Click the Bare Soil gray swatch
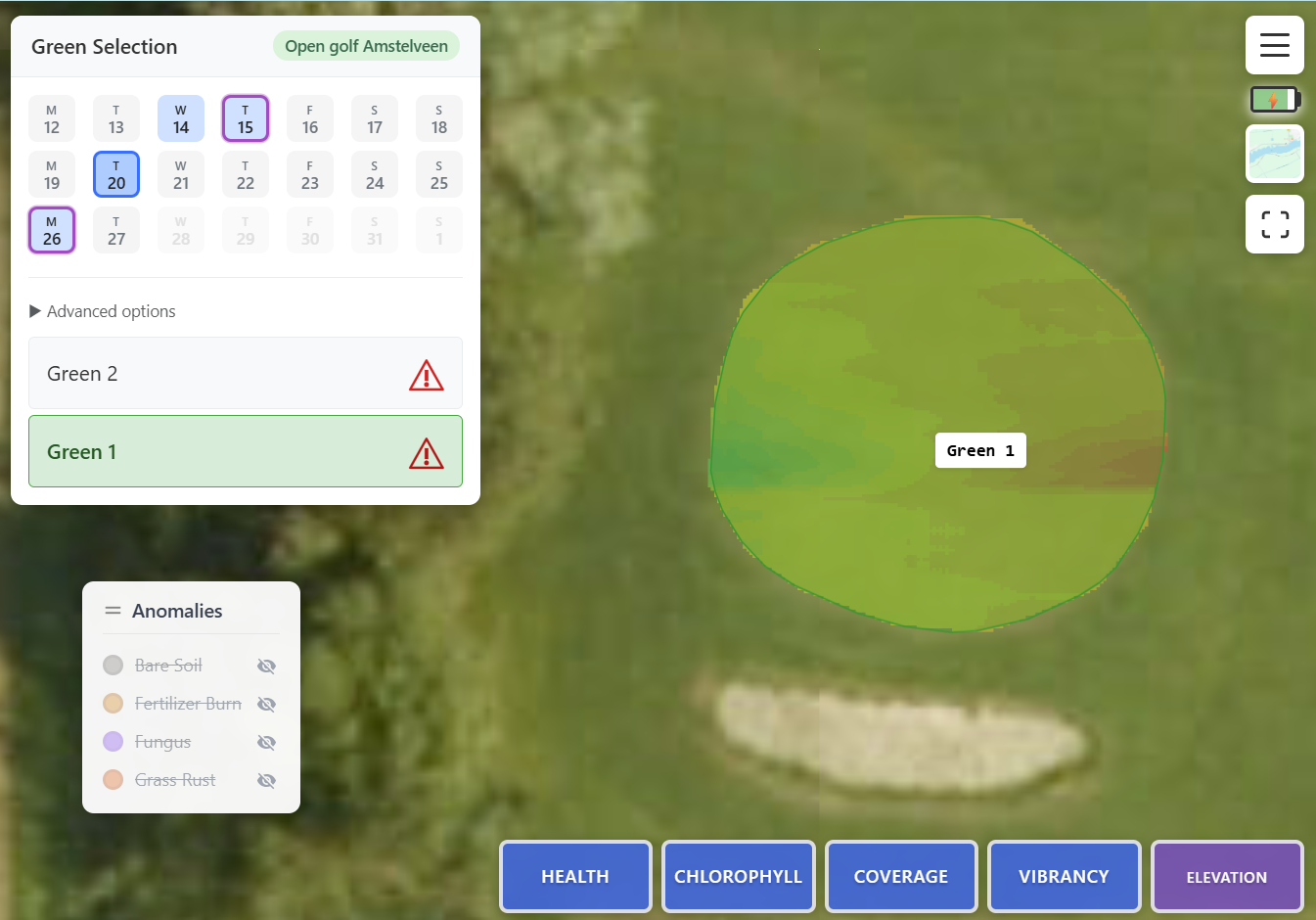The height and width of the screenshot is (920, 1316). pyautogui.click(x=113, y=666)
